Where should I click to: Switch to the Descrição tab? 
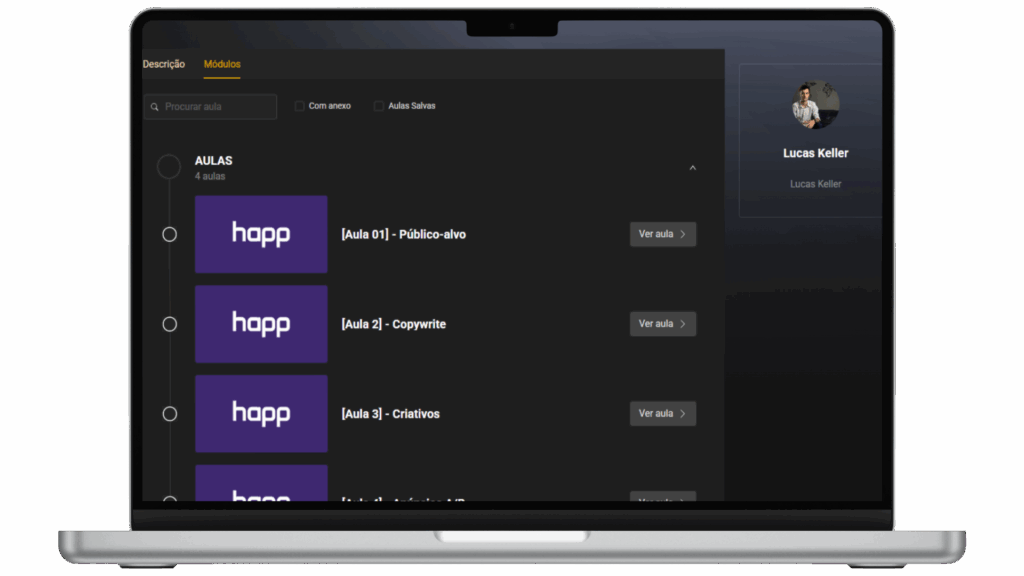tap(164, 64)
